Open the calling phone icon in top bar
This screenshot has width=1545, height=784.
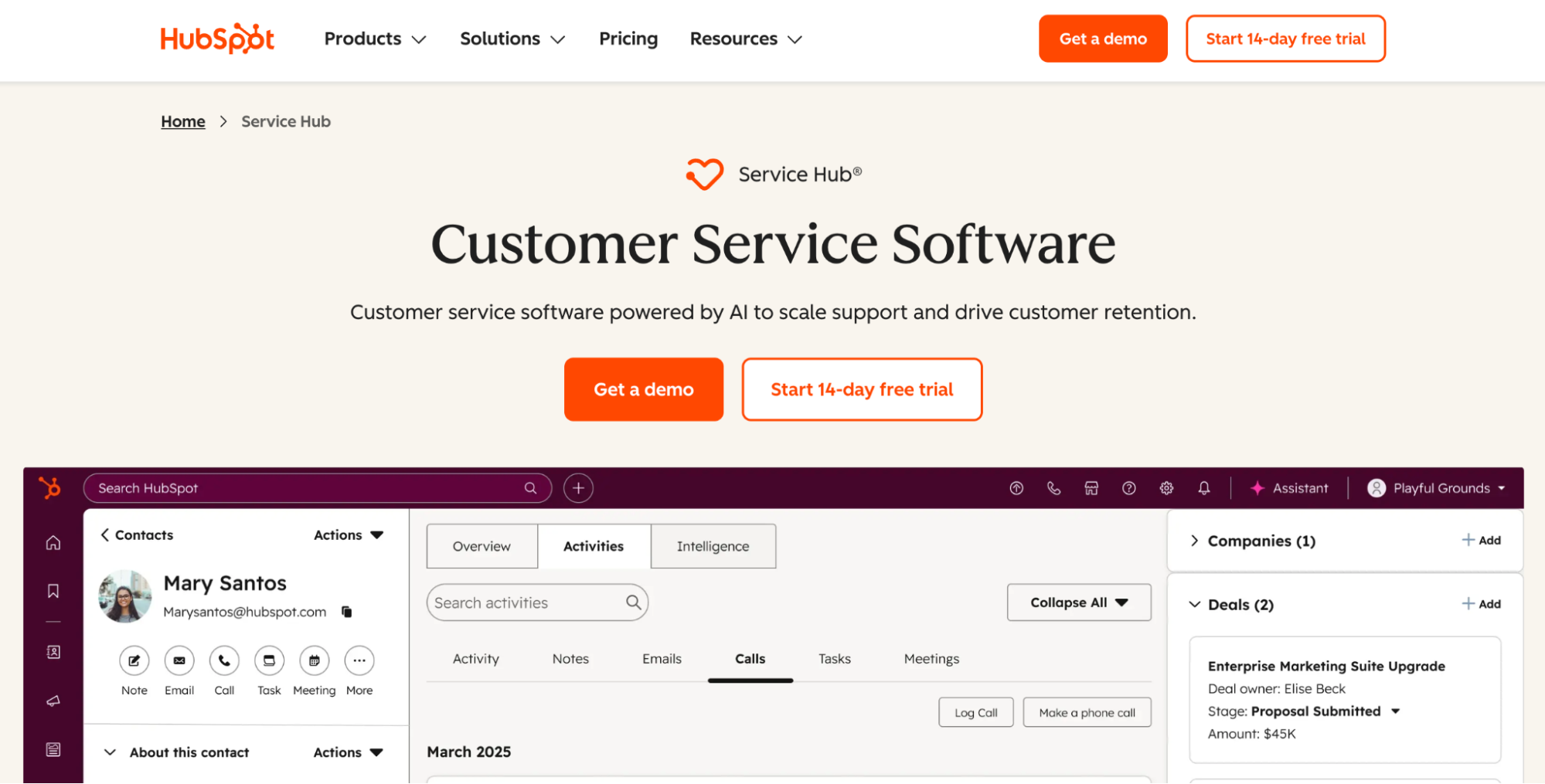(x=1053, y=488)
